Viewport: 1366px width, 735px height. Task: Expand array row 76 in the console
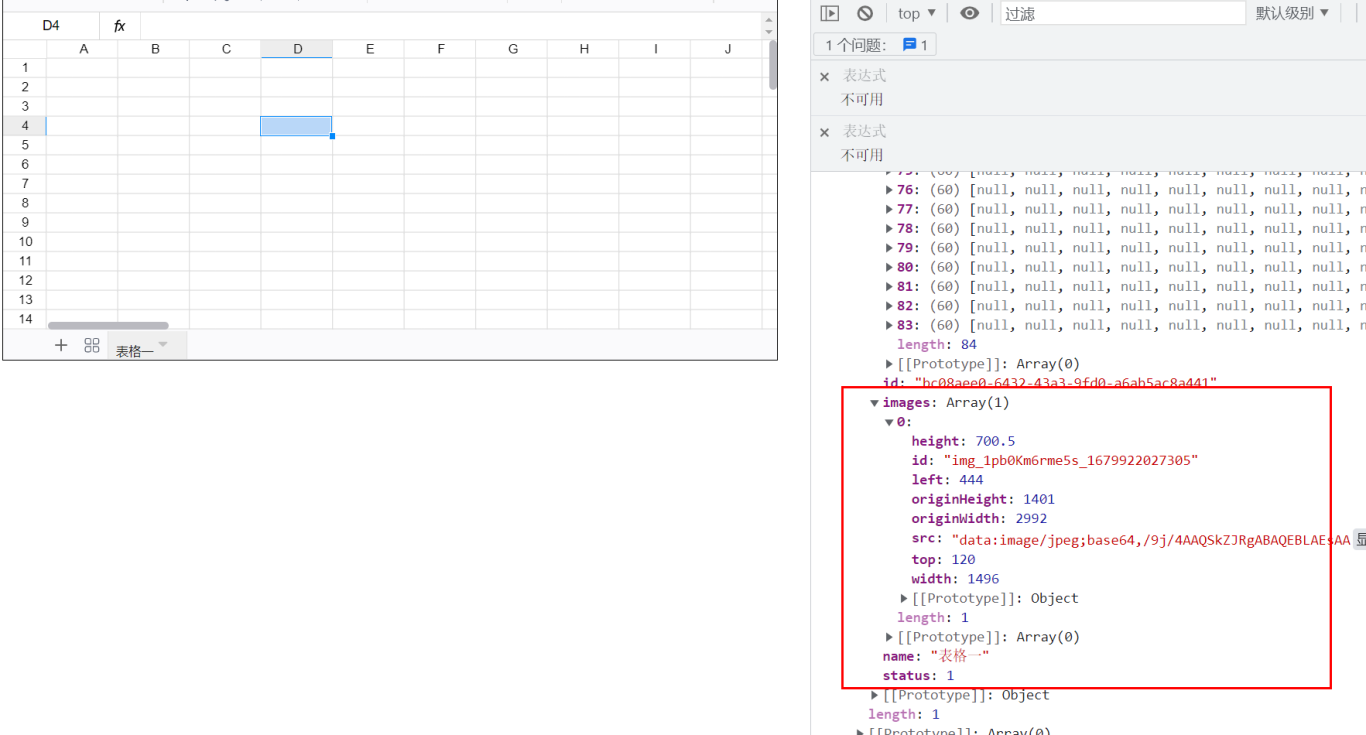point(888,189)
